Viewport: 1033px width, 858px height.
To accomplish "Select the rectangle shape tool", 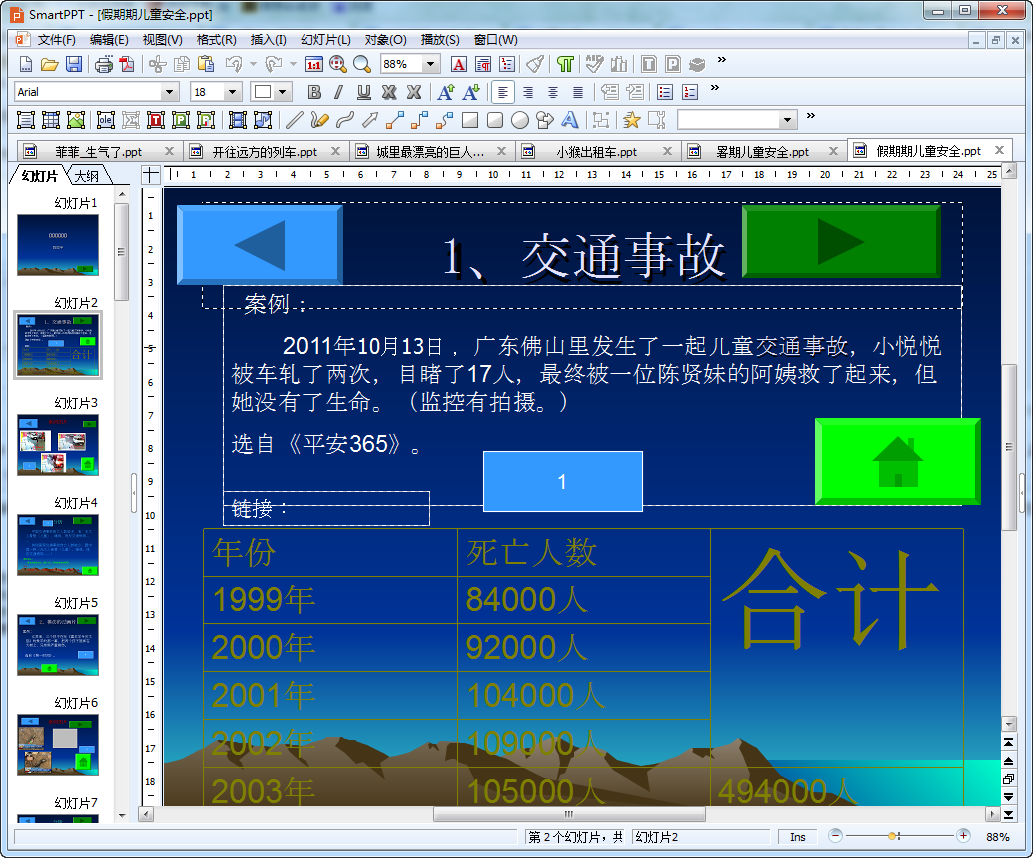I will (470, 120).
